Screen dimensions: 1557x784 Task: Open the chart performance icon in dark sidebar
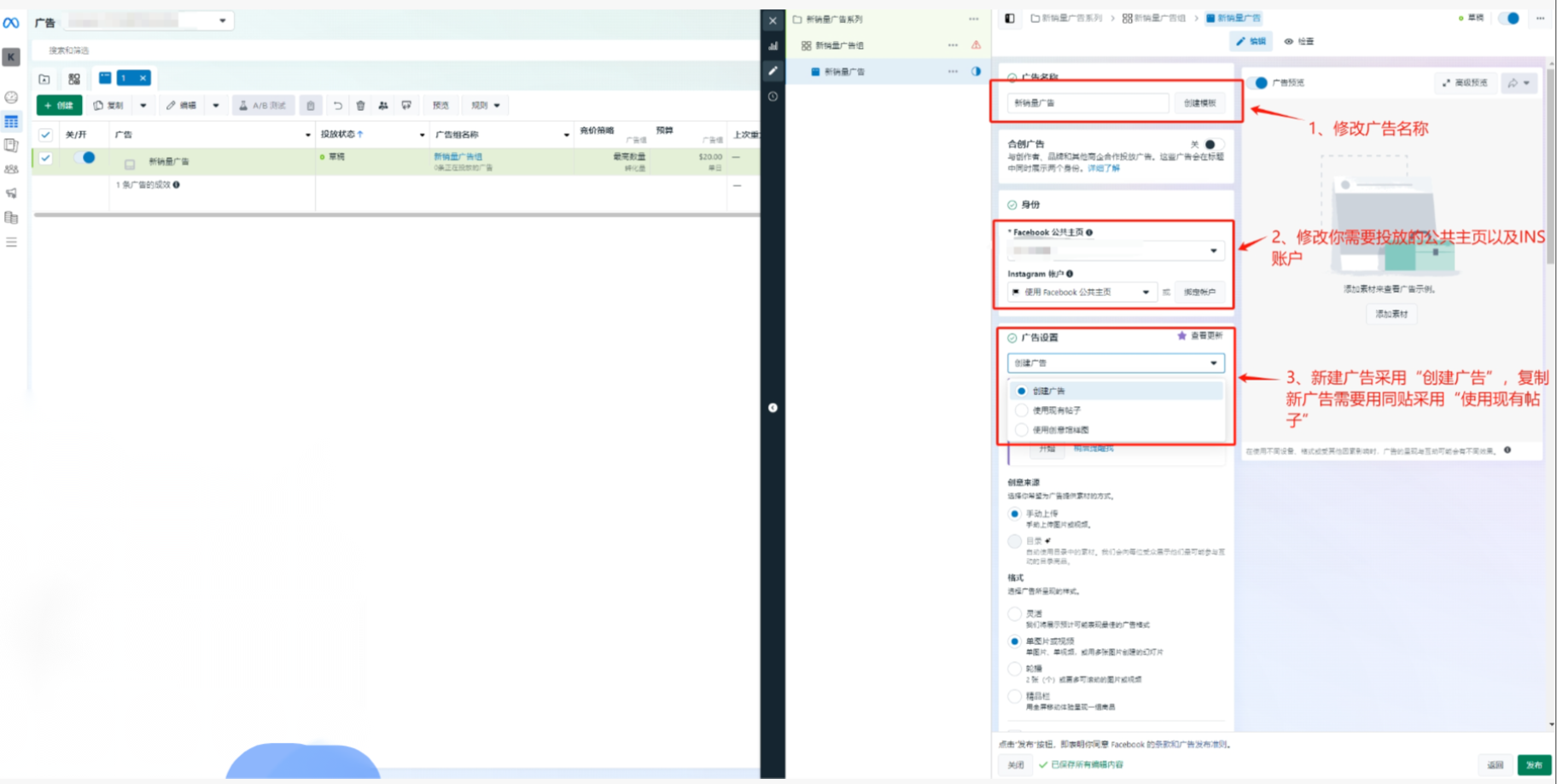click(773, 46)
